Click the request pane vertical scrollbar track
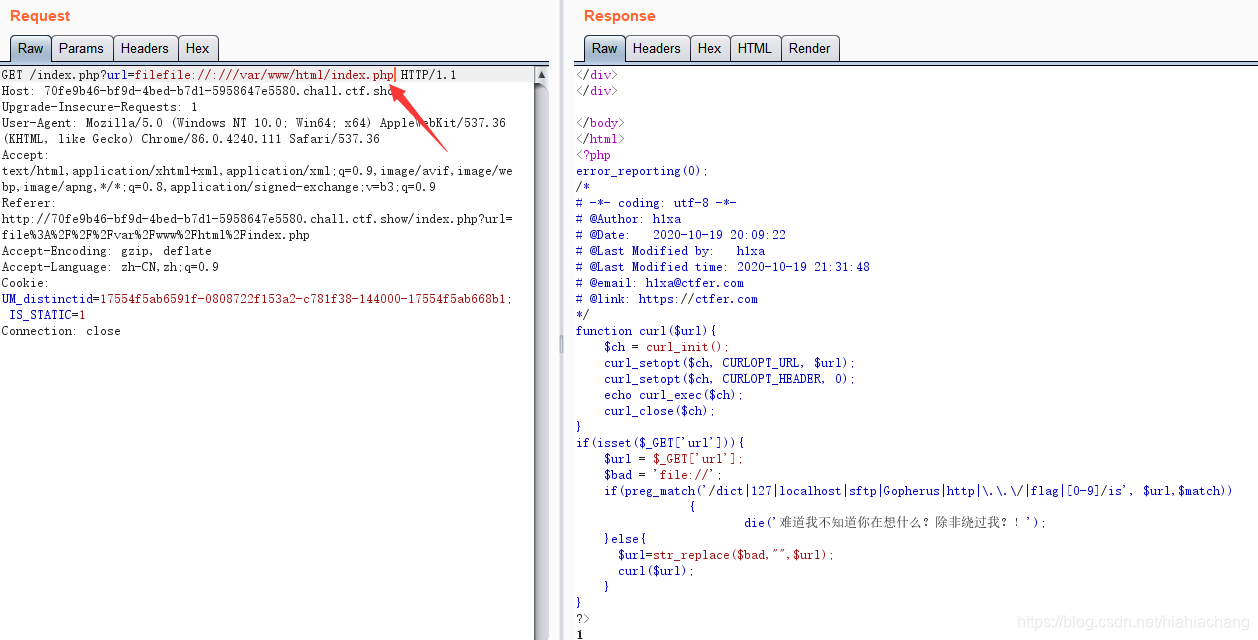 (541, 360)
